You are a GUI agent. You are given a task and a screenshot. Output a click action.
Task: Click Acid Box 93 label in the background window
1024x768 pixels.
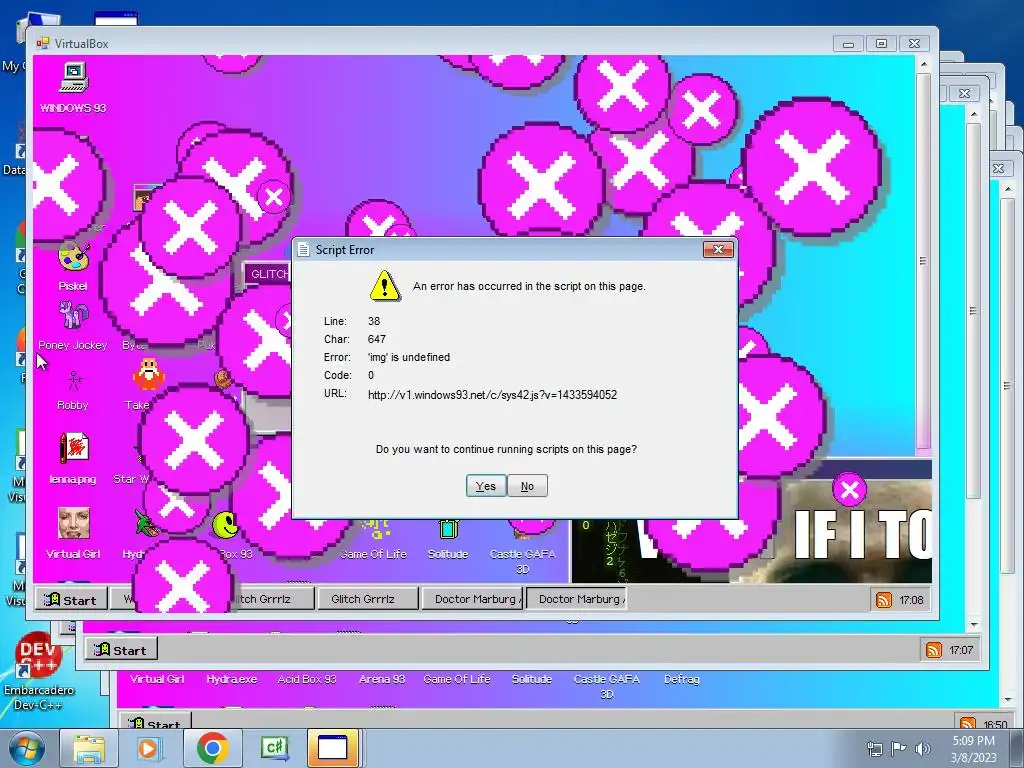[x=306, y=679]
